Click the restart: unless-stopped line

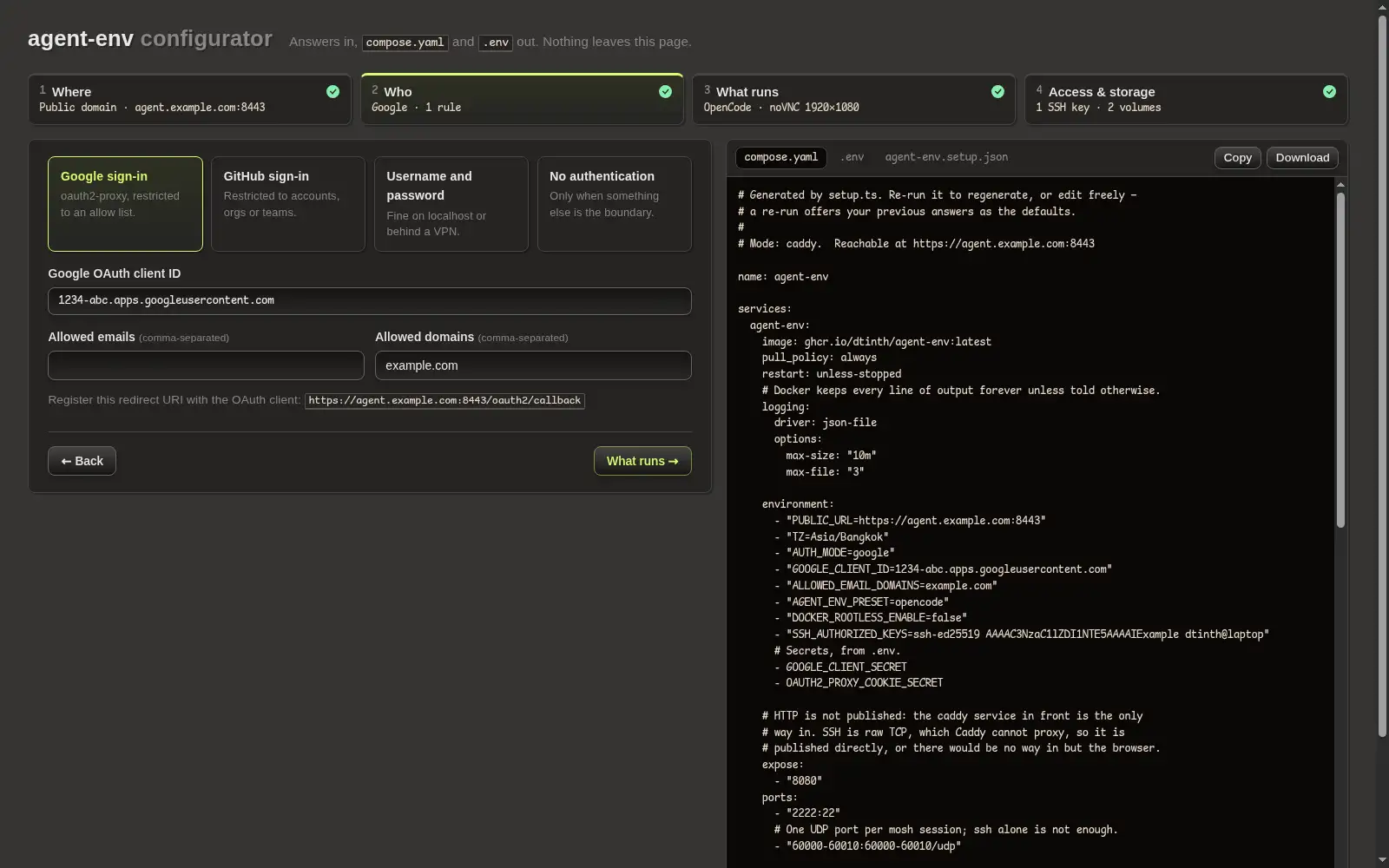(x=832, y=374)
